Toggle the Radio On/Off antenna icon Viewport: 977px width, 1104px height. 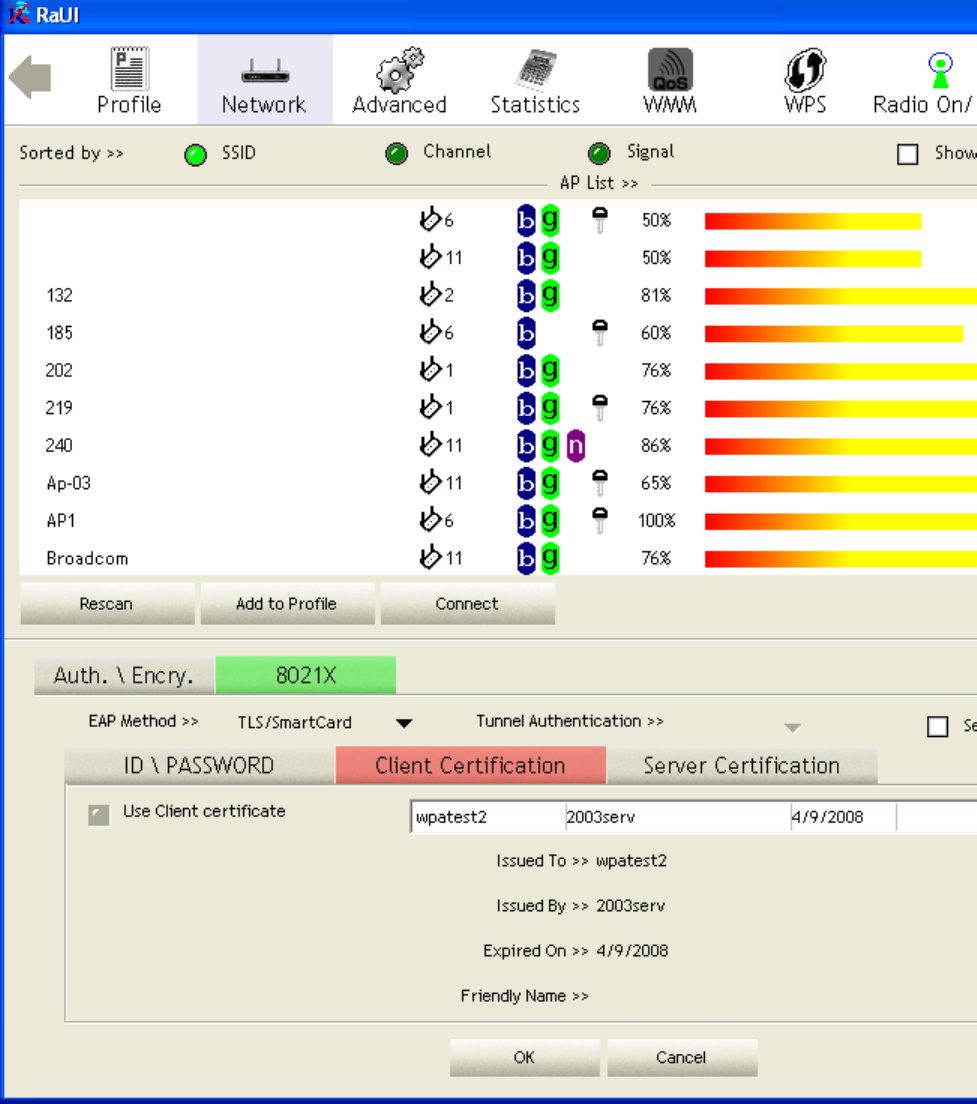click(x=939, y=70)
